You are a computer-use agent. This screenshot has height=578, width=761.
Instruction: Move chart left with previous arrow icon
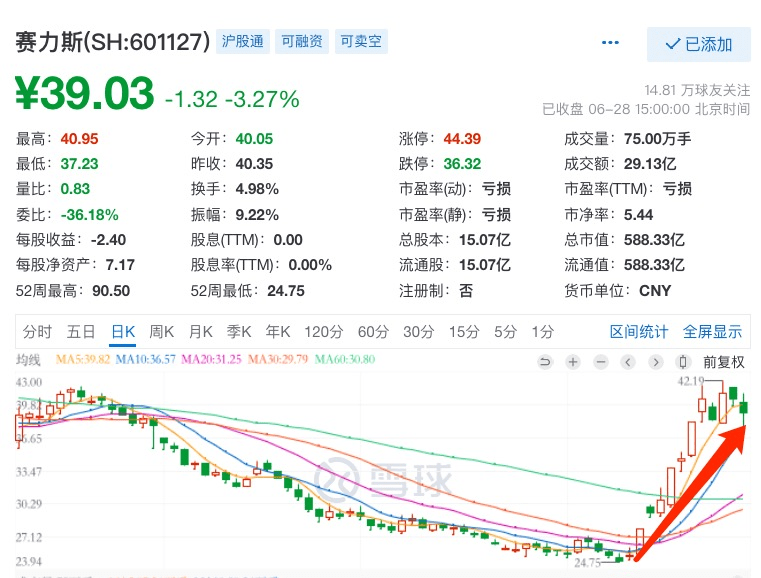click(628, 362)
